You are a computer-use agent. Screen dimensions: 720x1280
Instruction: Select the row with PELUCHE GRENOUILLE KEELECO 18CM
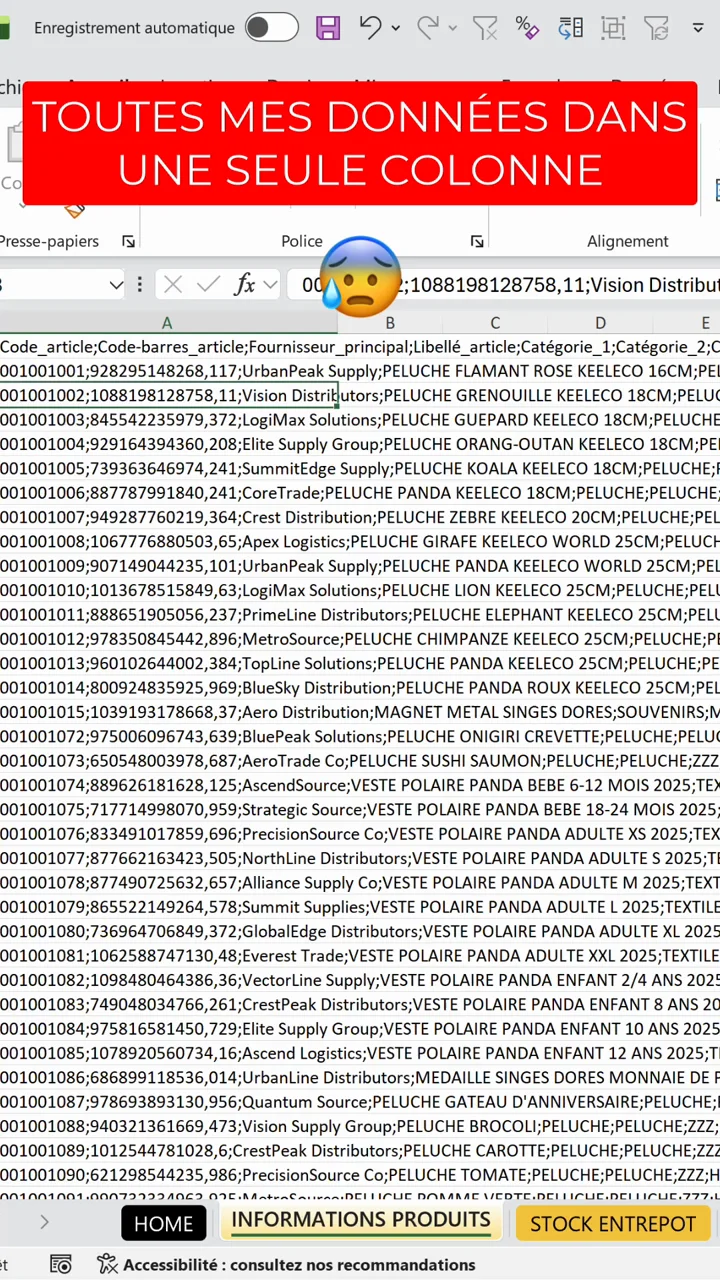pos(360,396)
